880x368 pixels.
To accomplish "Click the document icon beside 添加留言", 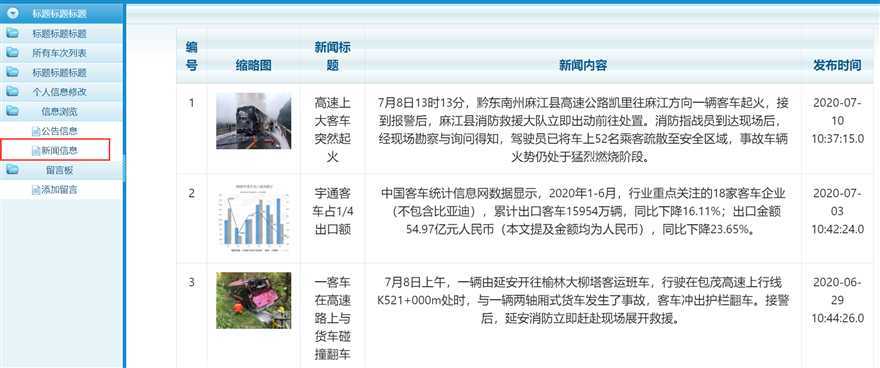I will tap(36, 190).
